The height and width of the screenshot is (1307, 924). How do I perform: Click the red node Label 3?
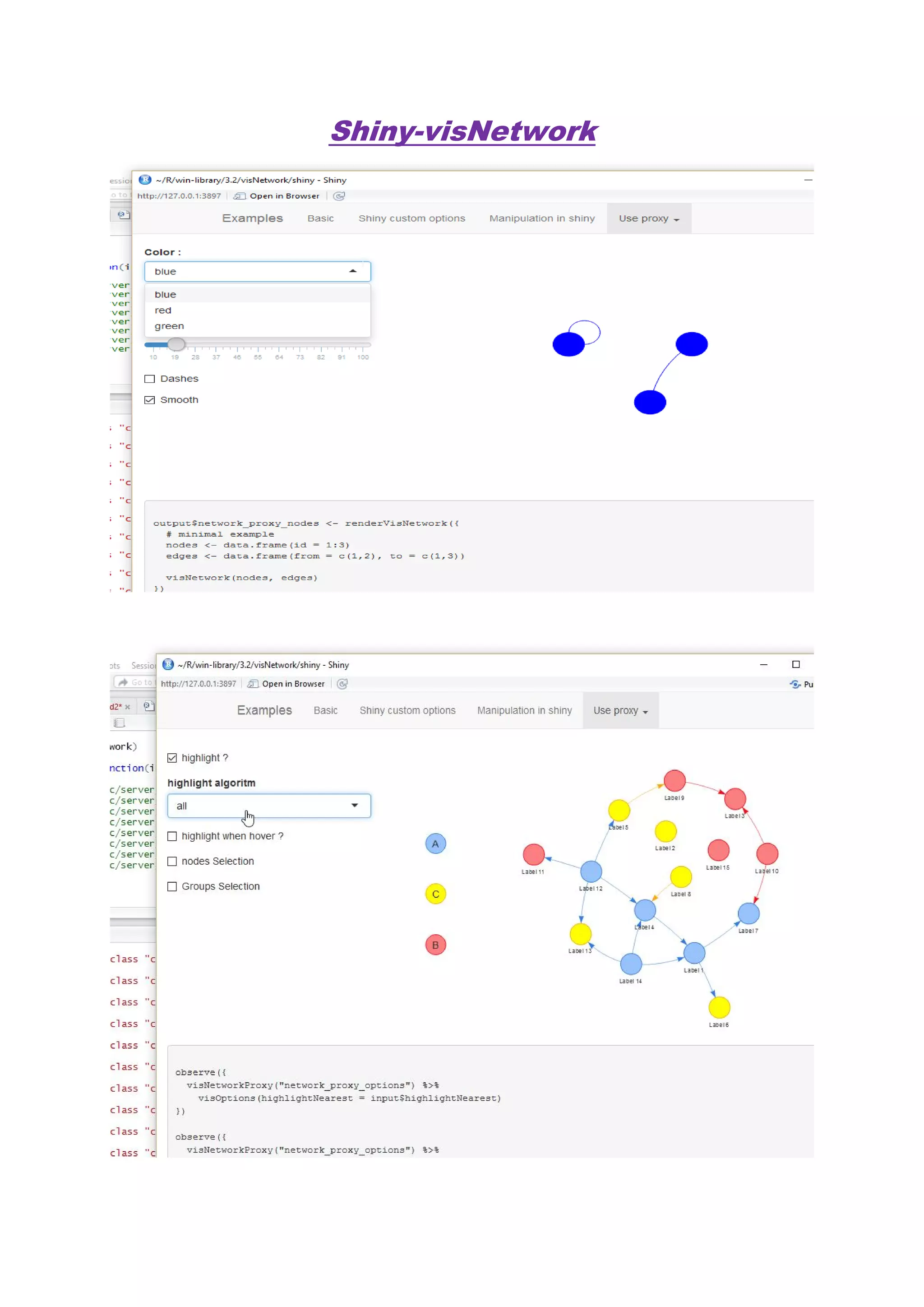point(735,799)
